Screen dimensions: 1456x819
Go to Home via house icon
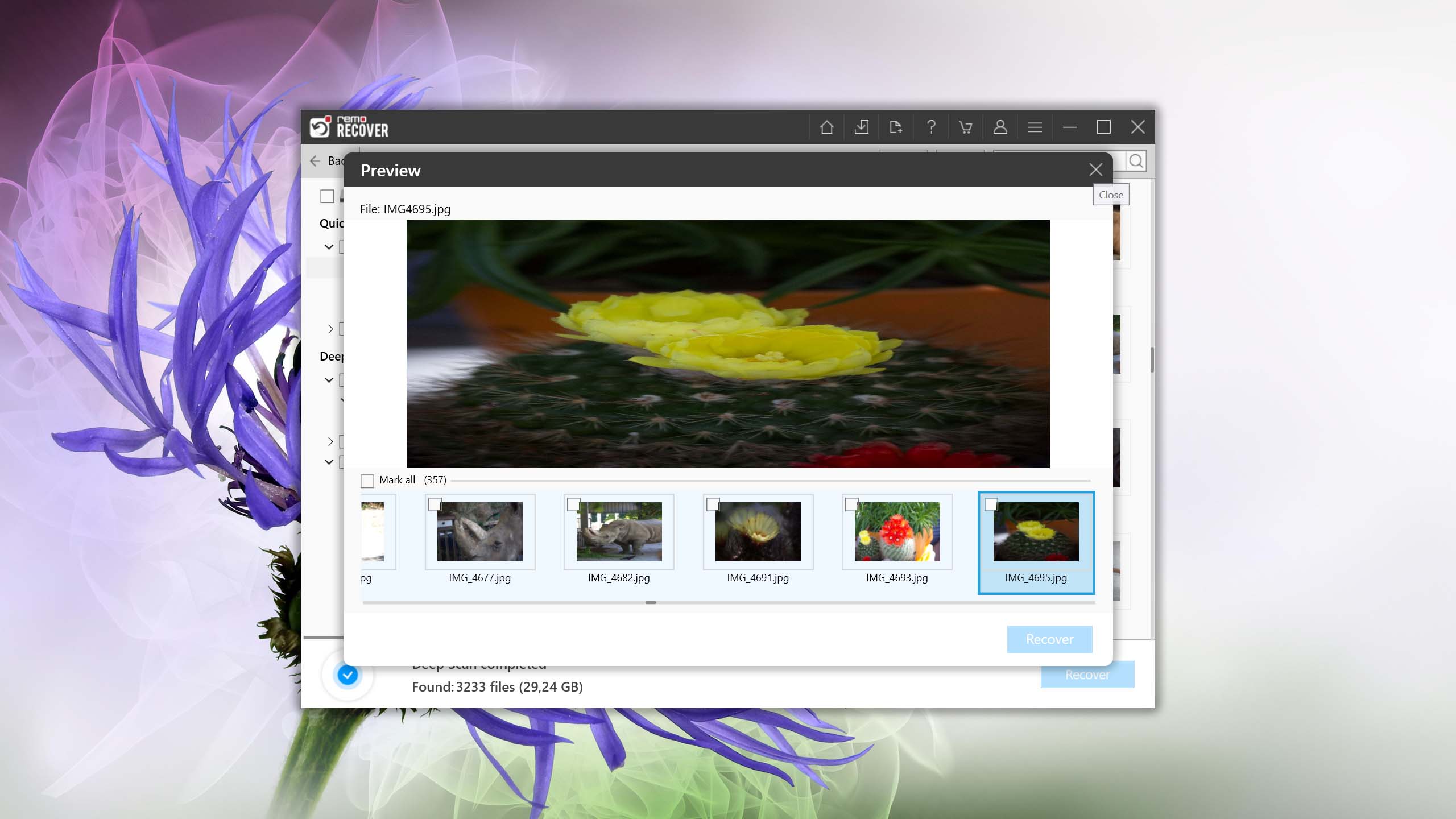pyautogui.click(x=826, y=127)
